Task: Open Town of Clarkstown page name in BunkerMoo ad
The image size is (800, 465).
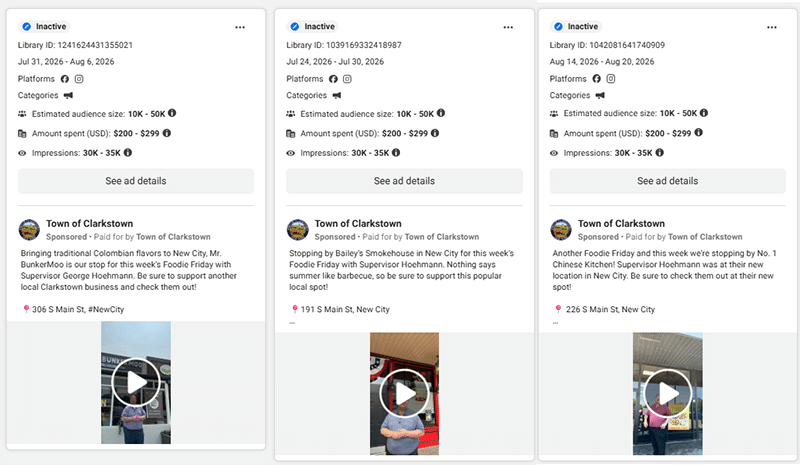Action: click(x=90, y=224)
